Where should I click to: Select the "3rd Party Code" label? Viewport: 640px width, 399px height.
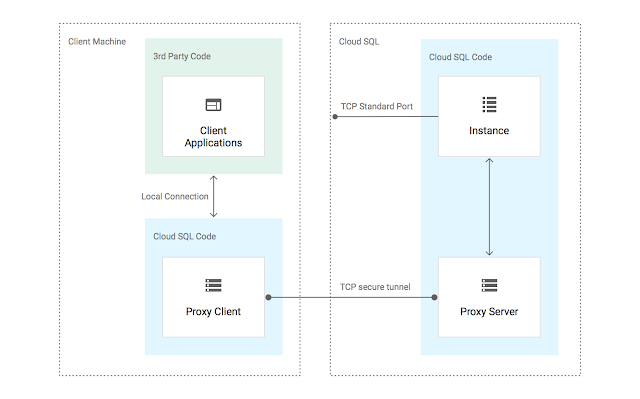click(182, 56)
